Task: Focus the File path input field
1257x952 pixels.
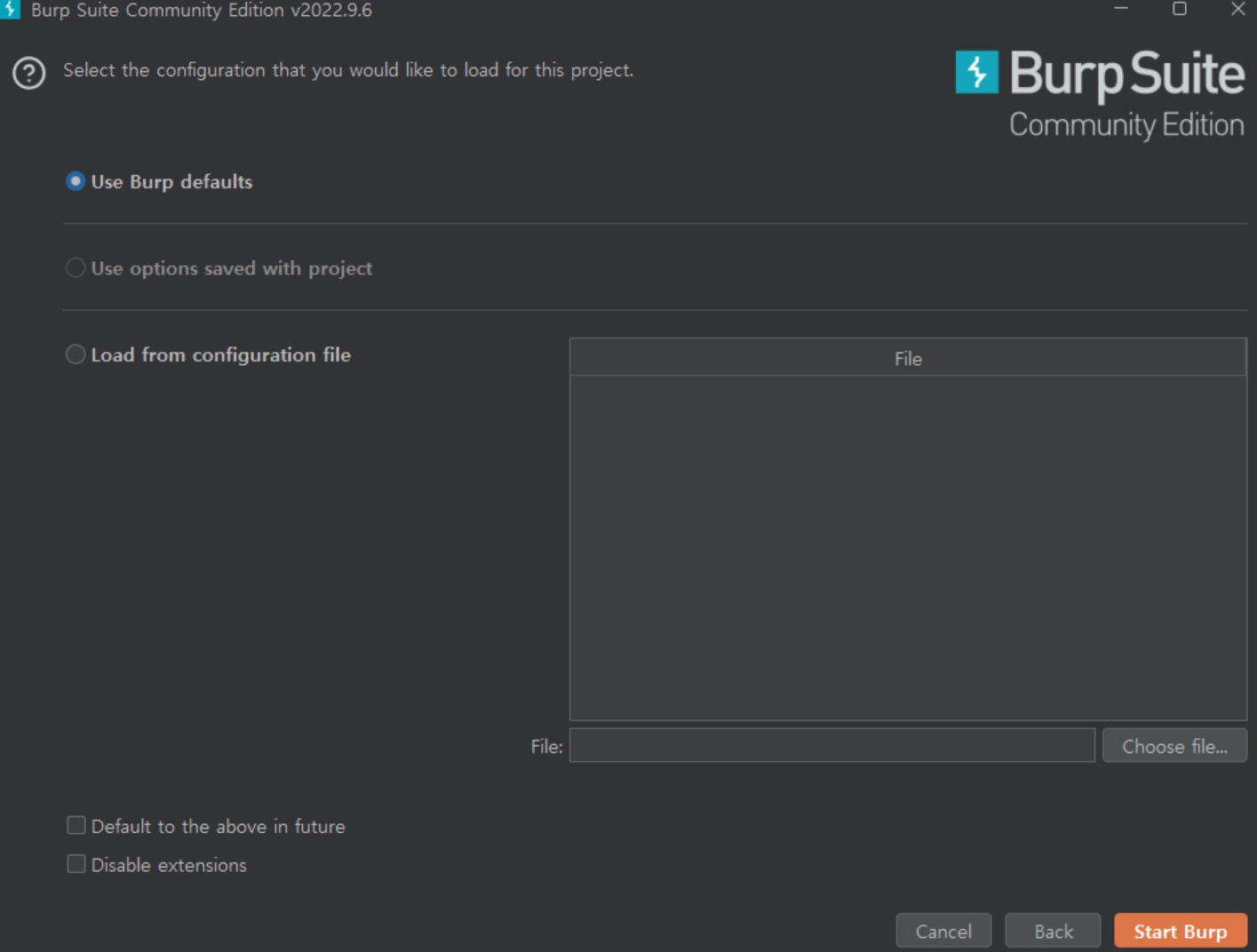Action: coord(832,746)
